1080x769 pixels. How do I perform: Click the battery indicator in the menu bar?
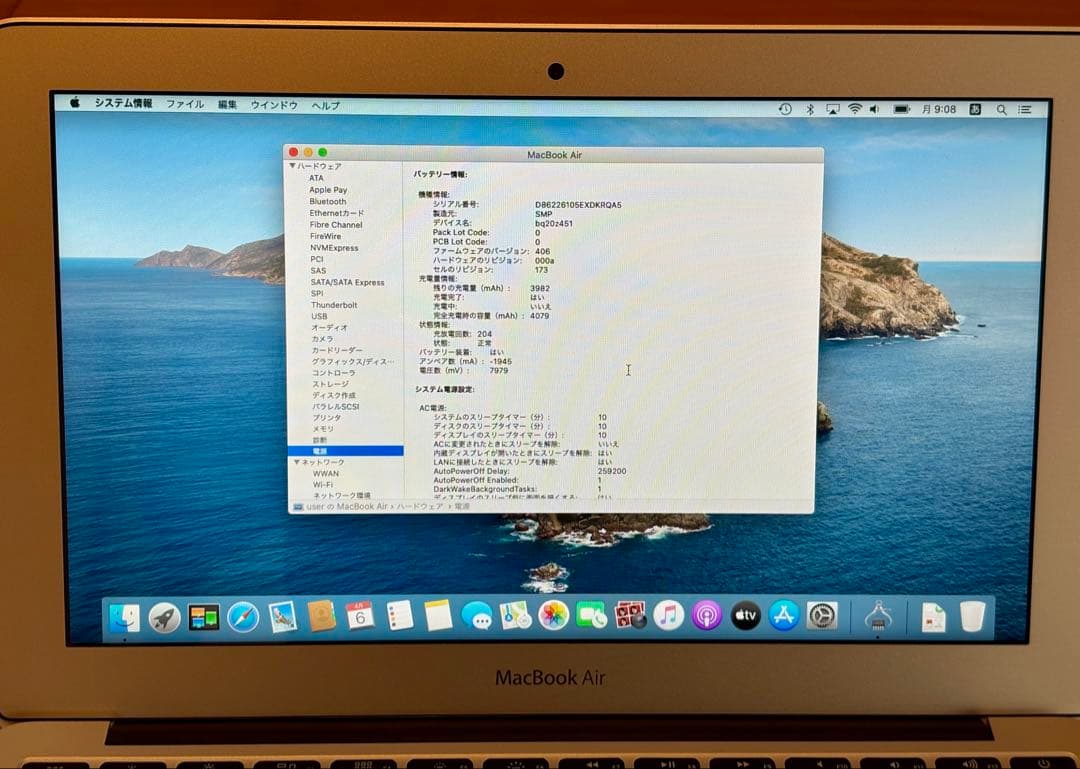pyautogui.click(x=901, y=109)
